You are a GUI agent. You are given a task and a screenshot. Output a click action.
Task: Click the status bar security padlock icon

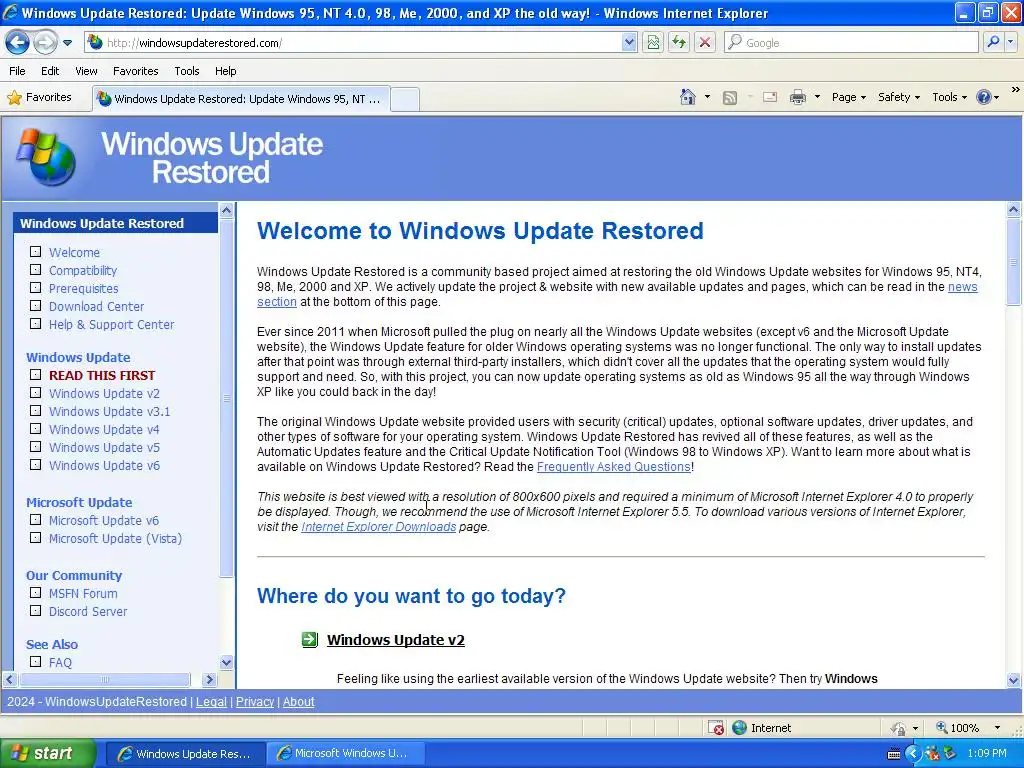[899, 728]
